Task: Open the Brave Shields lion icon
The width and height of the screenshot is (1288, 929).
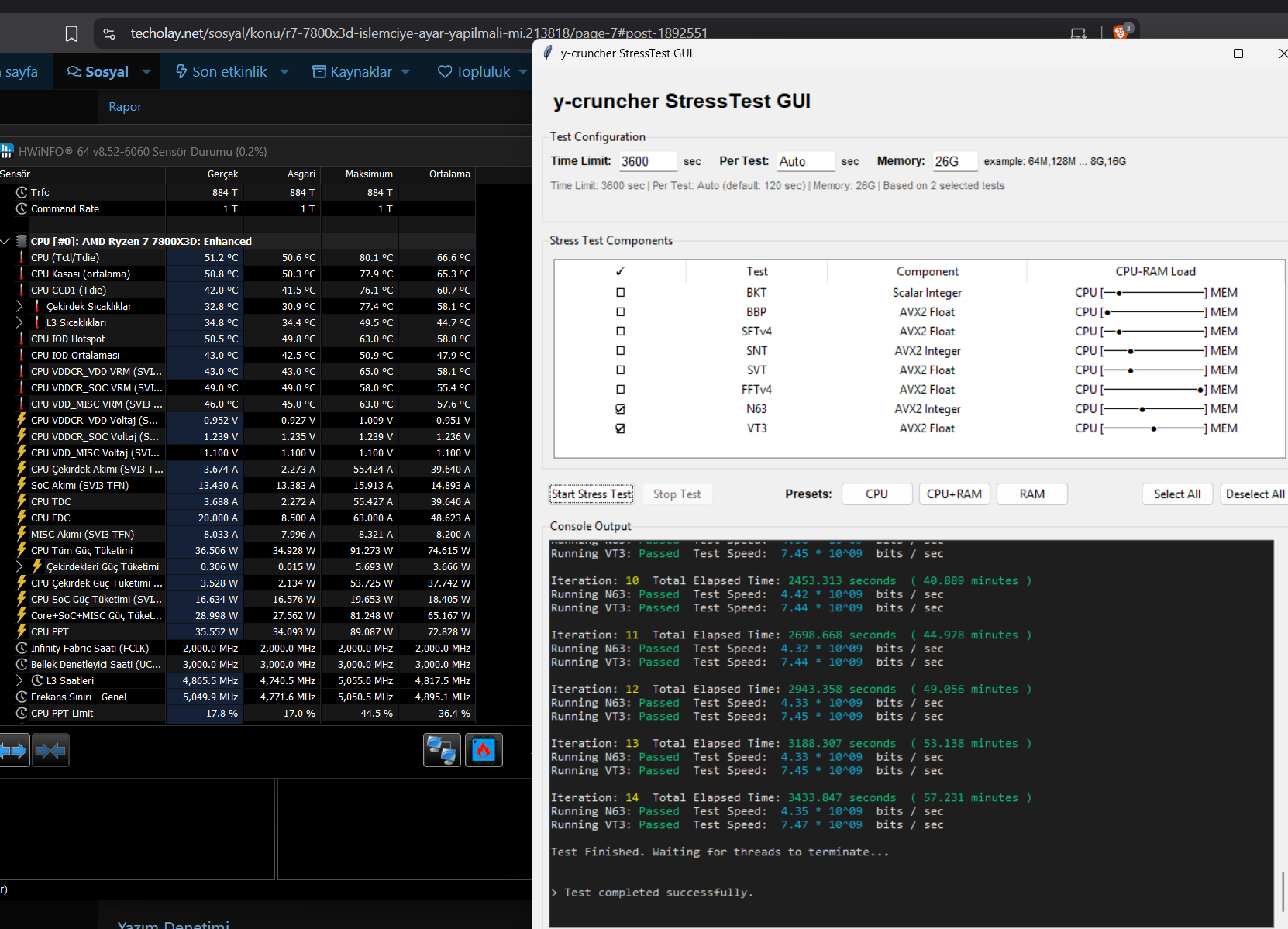Action: 1120,33
